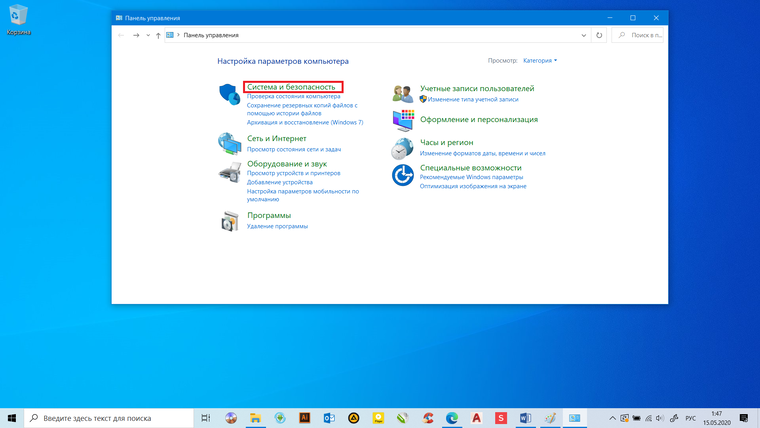The width and height of the screenshot is (760, 428).
Task: Refresh the Control Panel view
Action: 599,35
